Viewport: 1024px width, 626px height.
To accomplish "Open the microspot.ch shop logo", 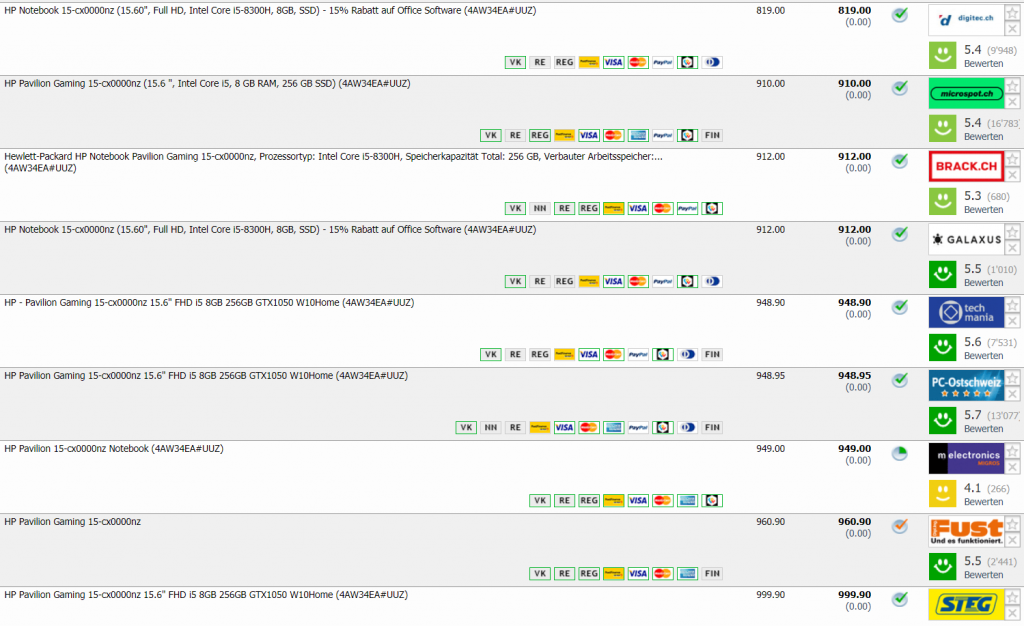I will click(x=966, y=93).
